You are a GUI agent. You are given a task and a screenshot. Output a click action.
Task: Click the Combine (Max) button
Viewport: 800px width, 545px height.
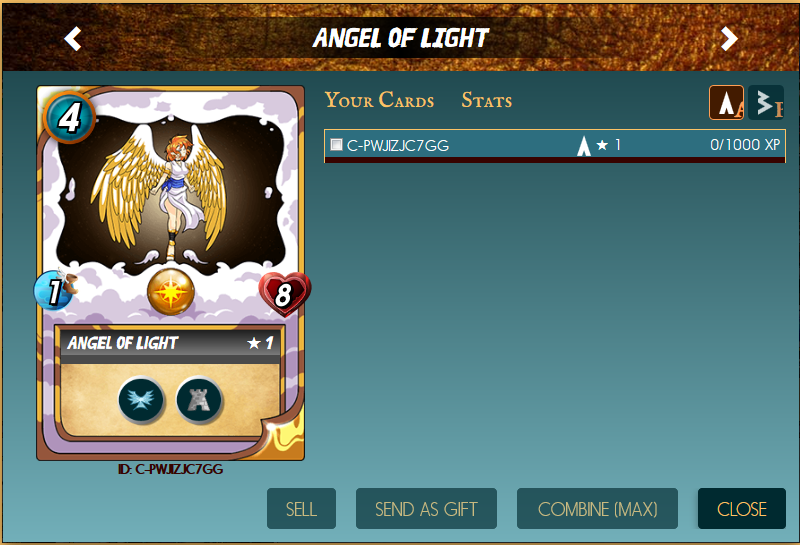pyautogui.click(x=597, y=508)
